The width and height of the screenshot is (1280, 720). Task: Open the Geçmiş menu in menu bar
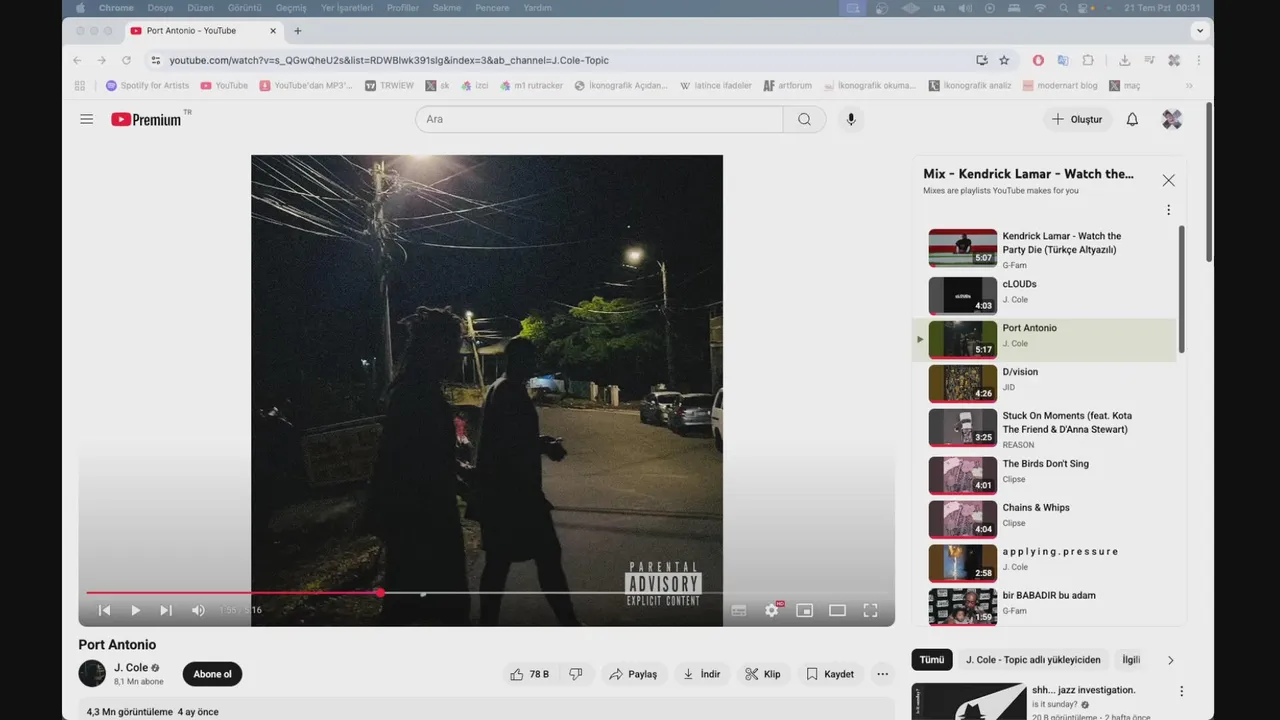click(x=291, y=8)
